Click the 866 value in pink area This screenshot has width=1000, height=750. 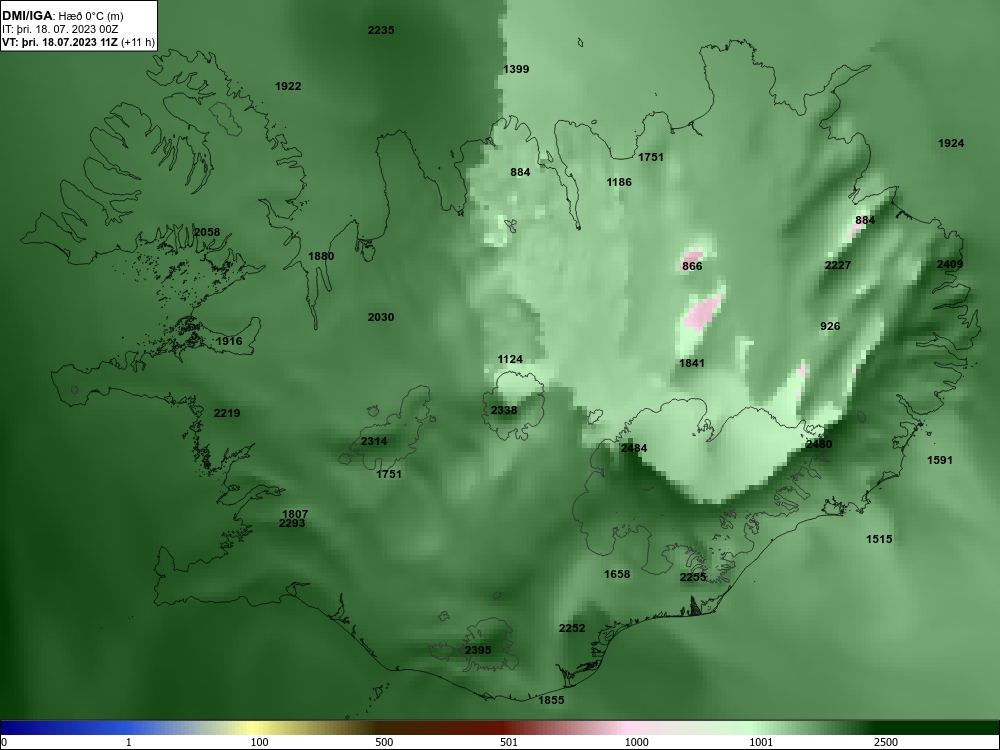(692, 266)
